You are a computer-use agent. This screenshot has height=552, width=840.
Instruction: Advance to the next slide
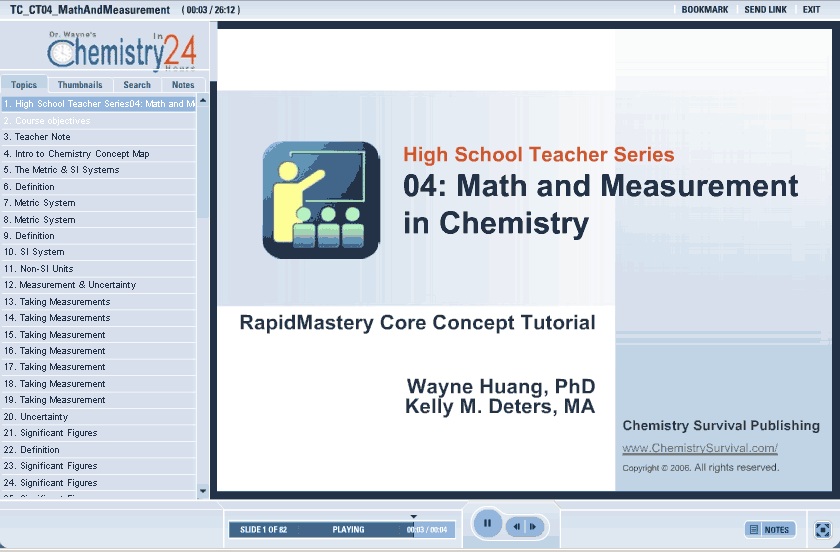(x=534, y=526)
